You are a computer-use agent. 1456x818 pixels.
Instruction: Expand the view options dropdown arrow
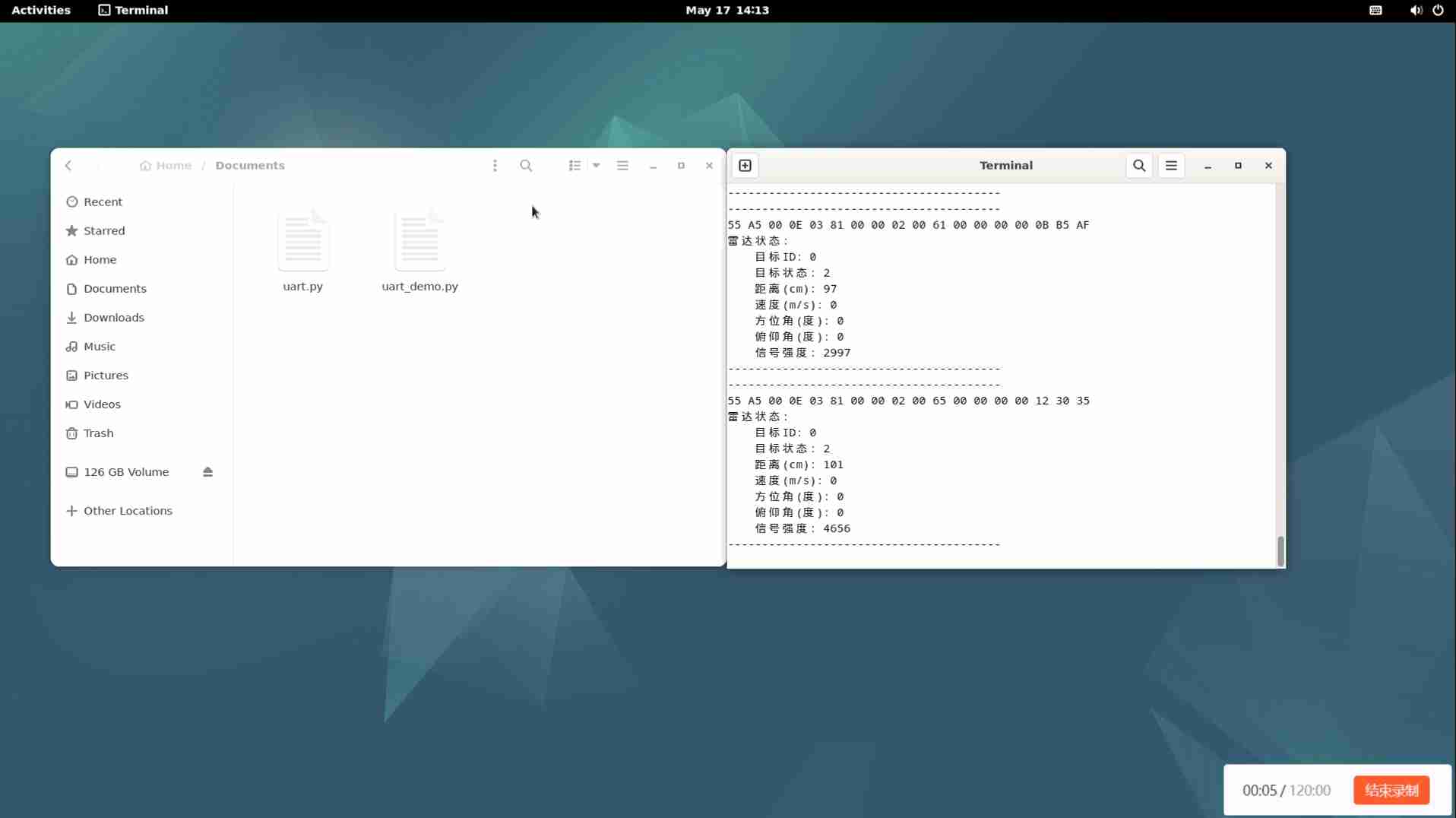(597, 166)
